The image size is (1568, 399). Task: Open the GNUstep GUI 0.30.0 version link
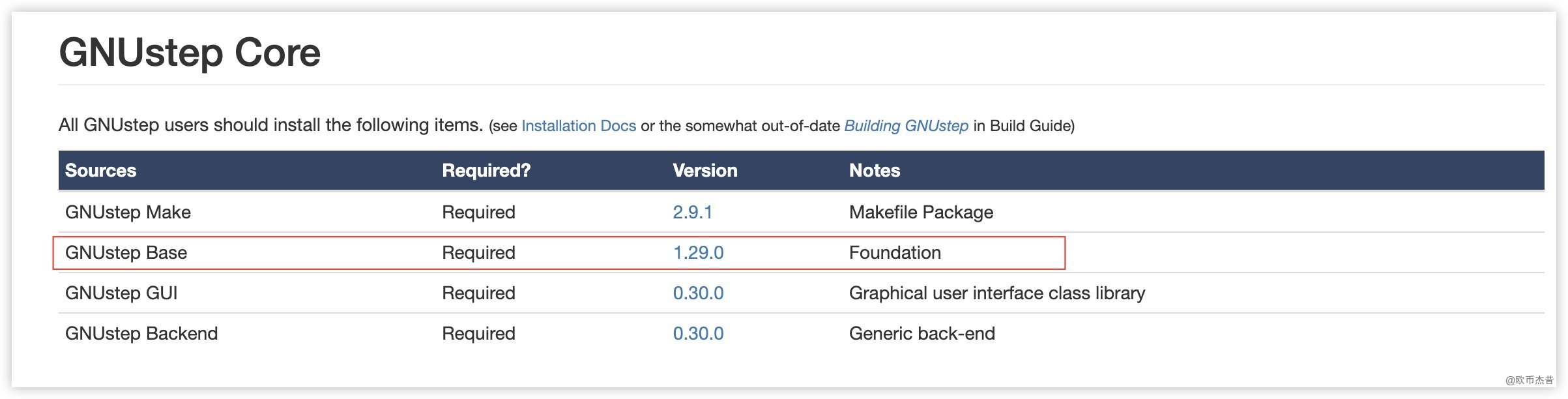tap(698, 293)
